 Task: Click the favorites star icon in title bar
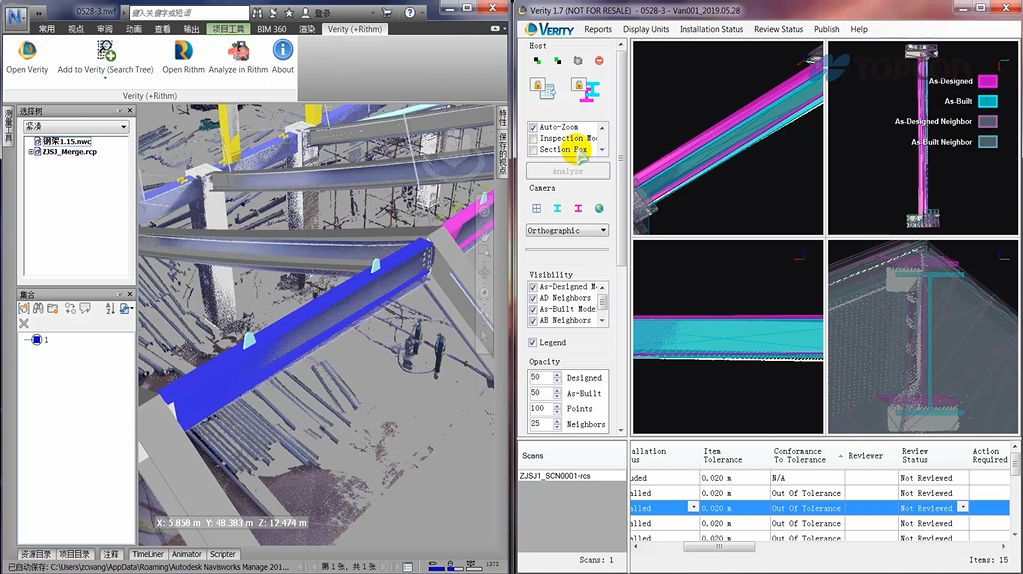[289, 12]
